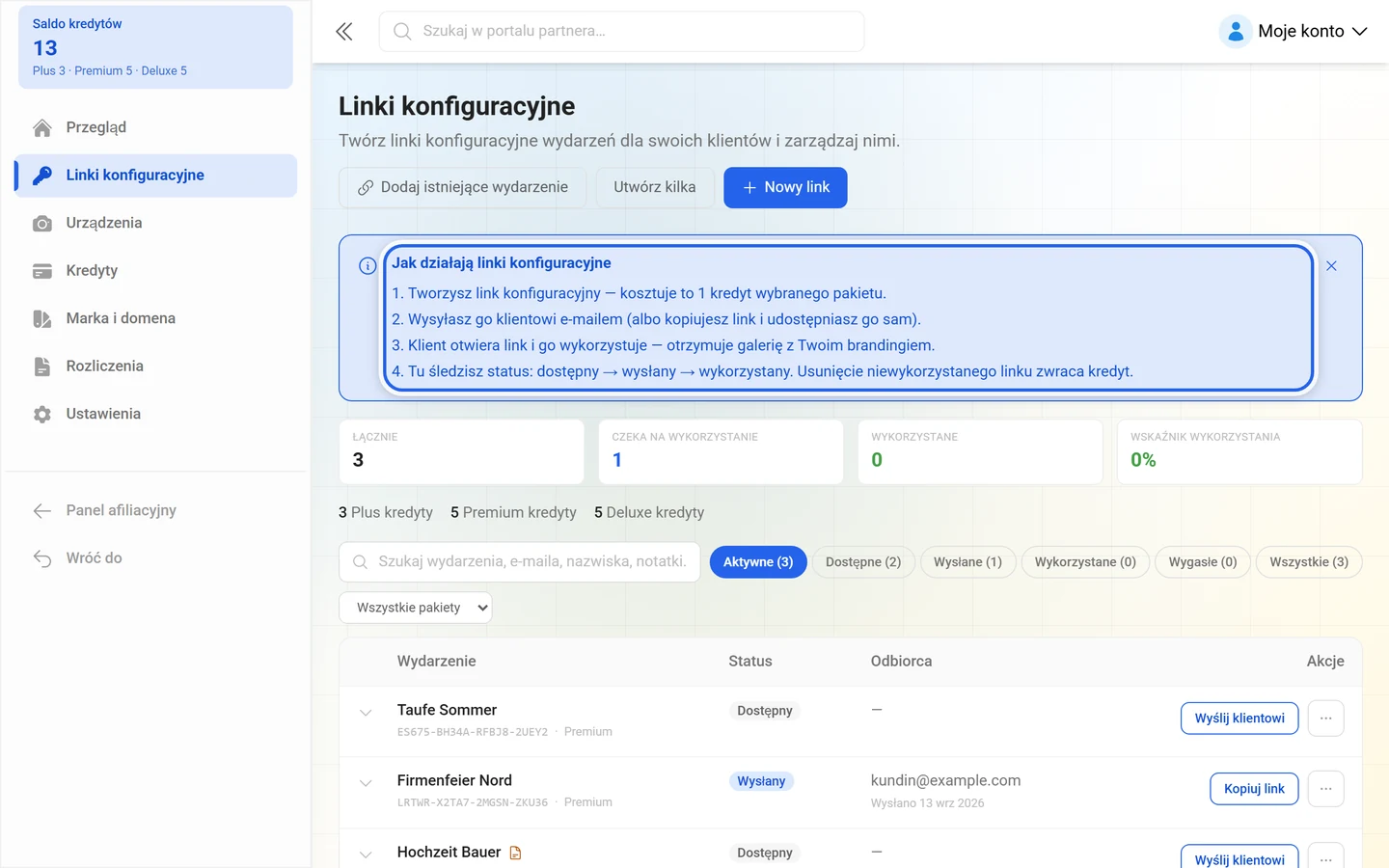Image resolution: width=1389 pixels, height=868 pixels.
Task: Click the home icon beside Przegląd
Action: tap(42, 128)
